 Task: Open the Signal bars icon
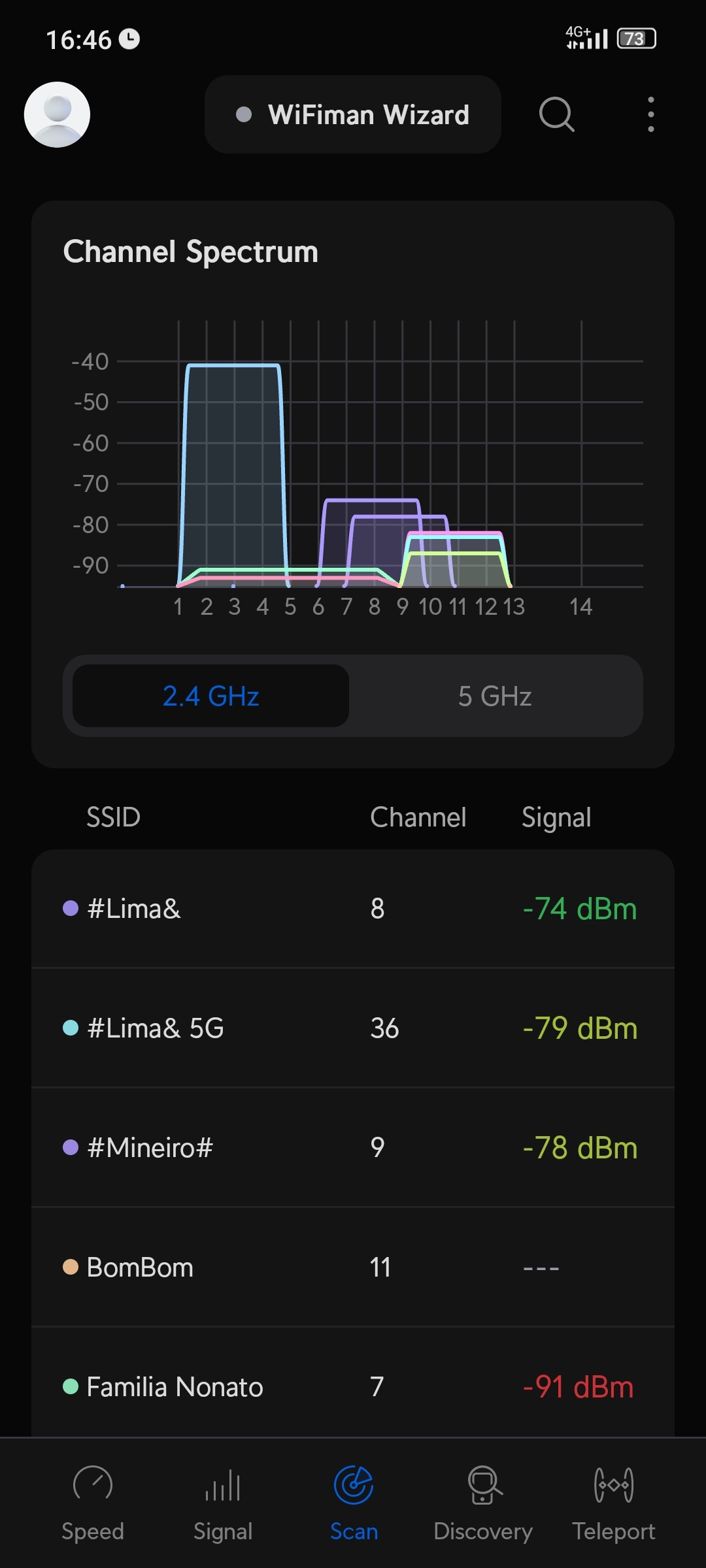(x=223, y=1484)
